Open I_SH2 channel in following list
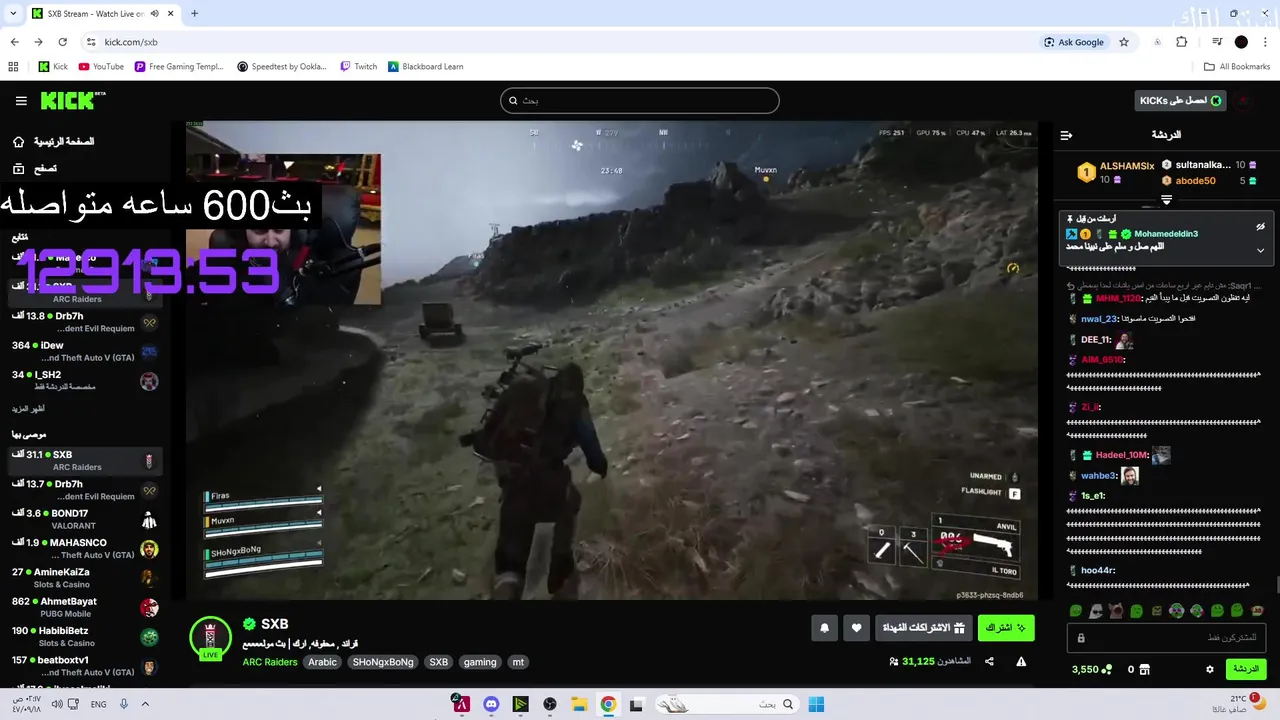This screenshot has height=720, width=1280. click(x=85, y=380)
